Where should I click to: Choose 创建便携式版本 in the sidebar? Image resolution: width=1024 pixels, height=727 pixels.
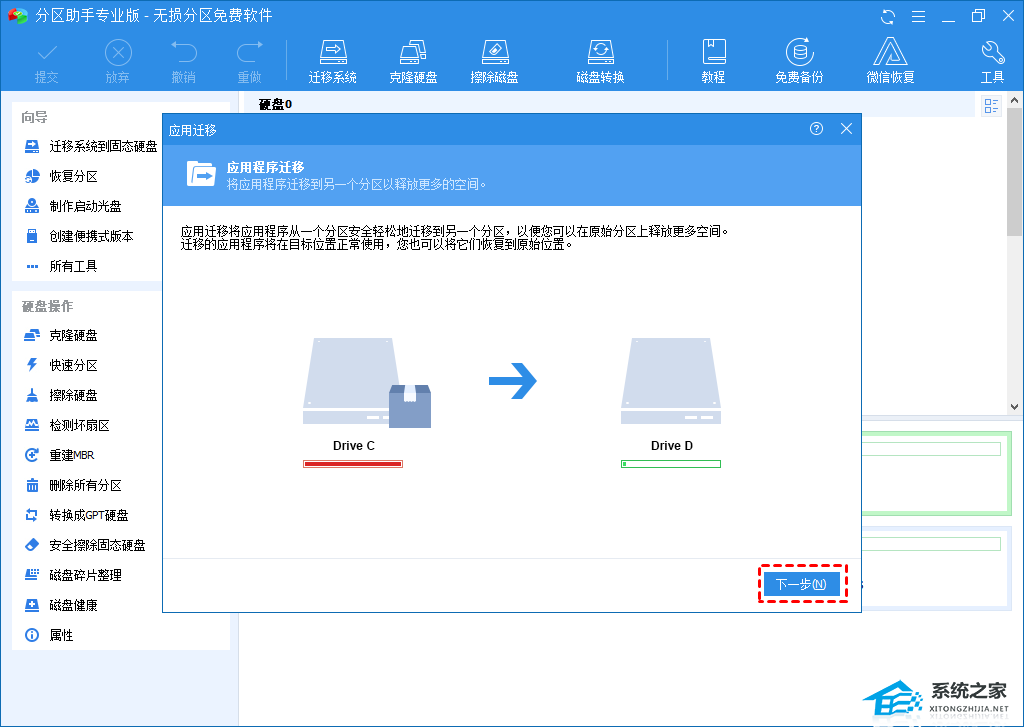pos(78,236)
